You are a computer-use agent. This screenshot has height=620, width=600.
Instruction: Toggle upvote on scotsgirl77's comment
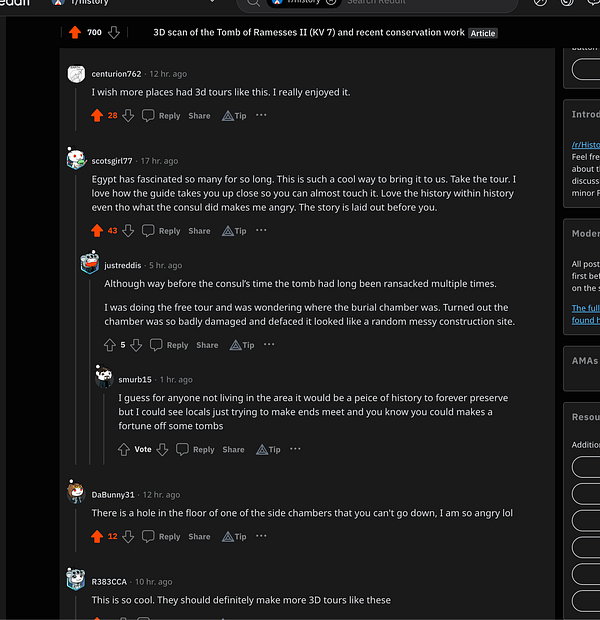coord(97,231)
